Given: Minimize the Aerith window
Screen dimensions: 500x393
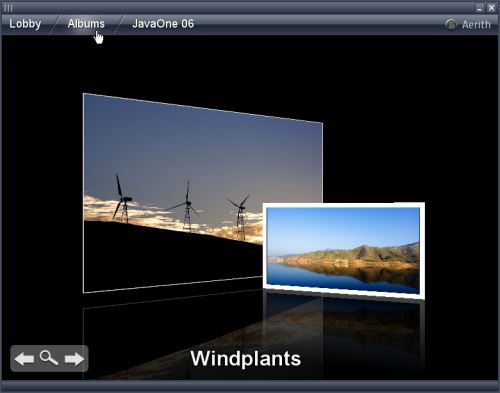Looking at the screenshot, I should click(479, 8).
